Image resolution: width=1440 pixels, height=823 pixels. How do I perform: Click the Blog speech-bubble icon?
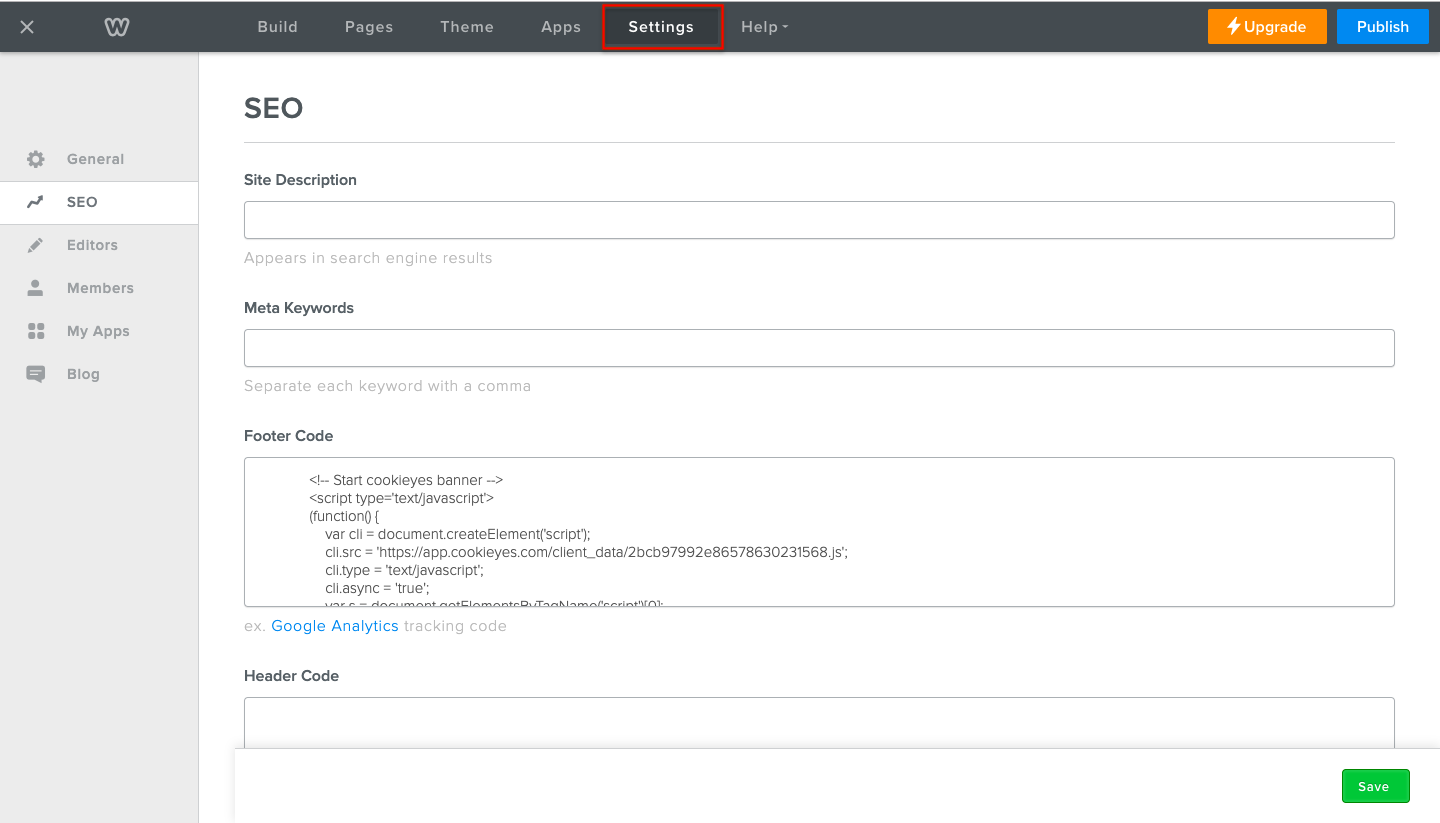36,374
